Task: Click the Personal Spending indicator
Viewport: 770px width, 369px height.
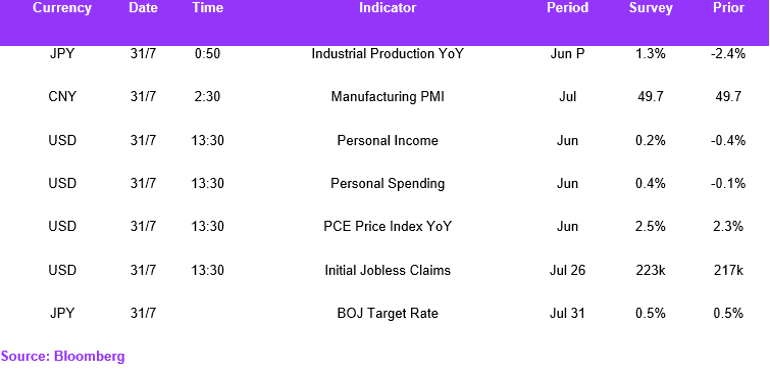Action: click(x=387, y=184)
